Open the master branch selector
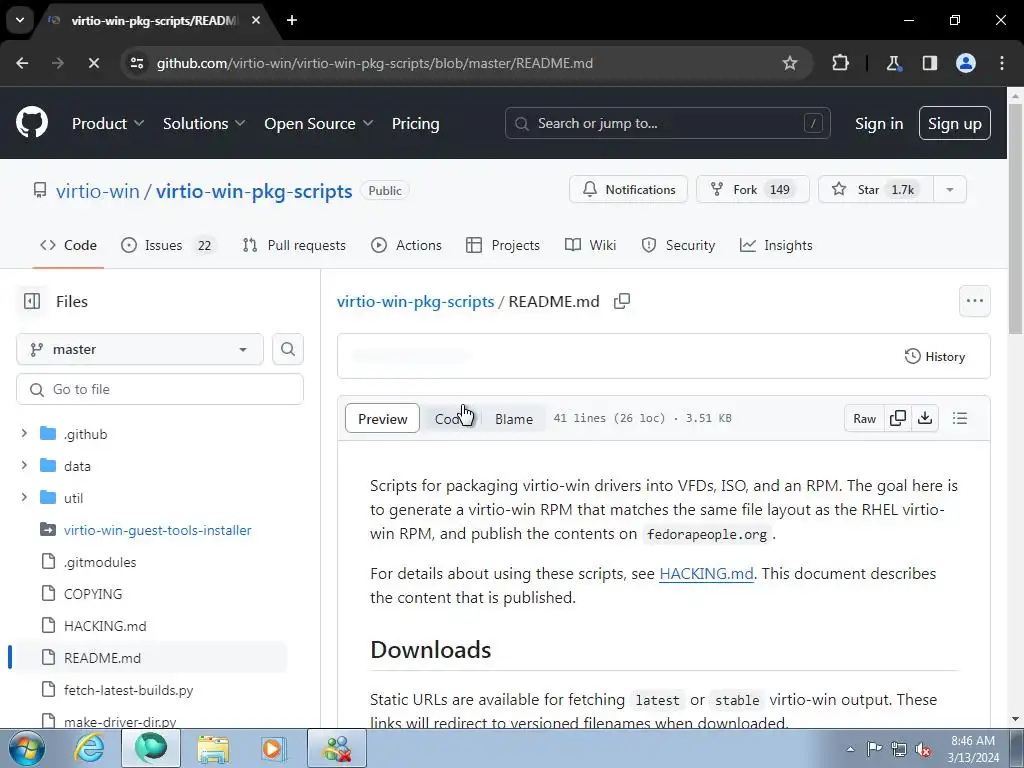 point(140,349)
